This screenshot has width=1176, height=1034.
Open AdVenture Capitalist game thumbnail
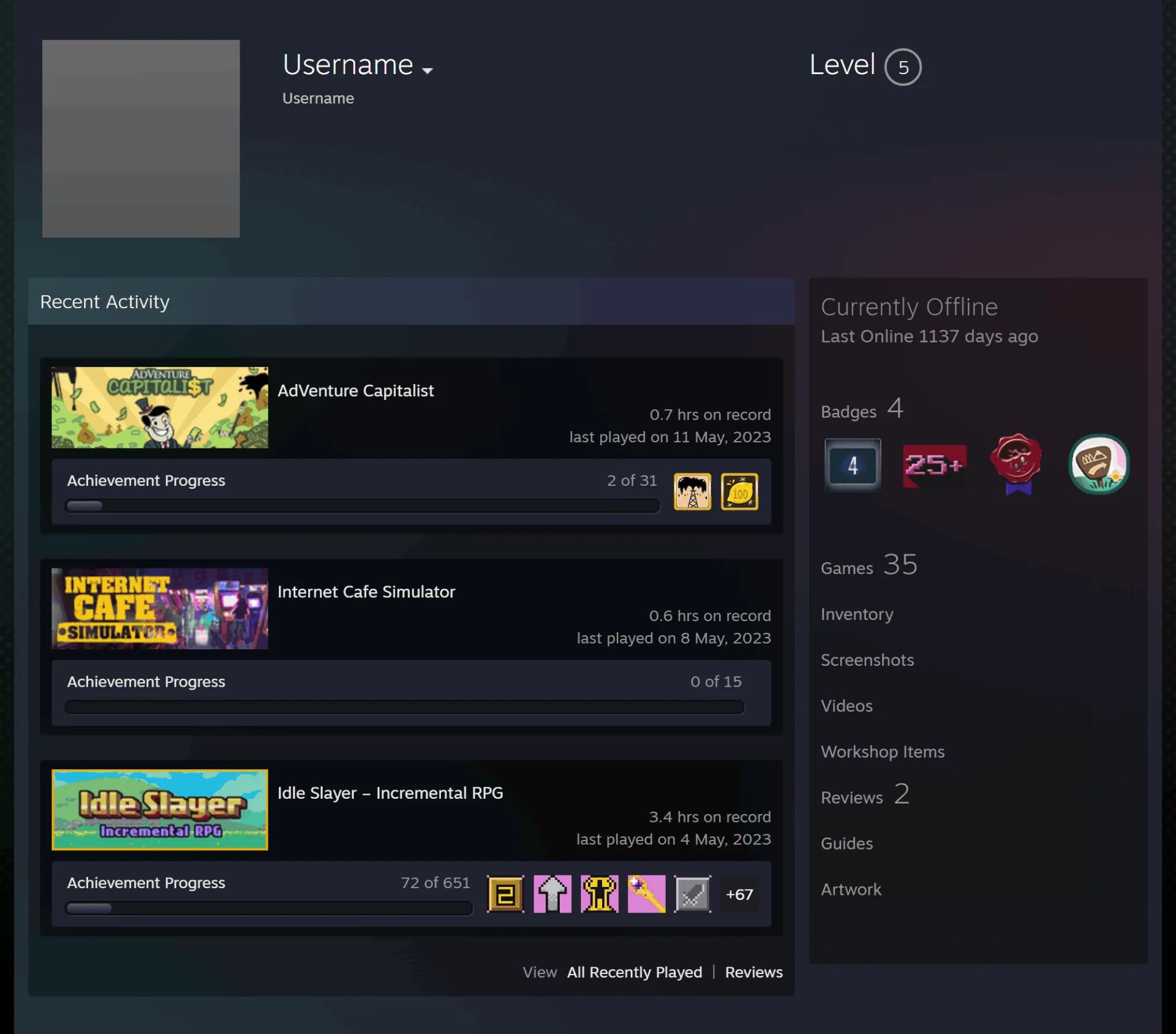[160, 407]
